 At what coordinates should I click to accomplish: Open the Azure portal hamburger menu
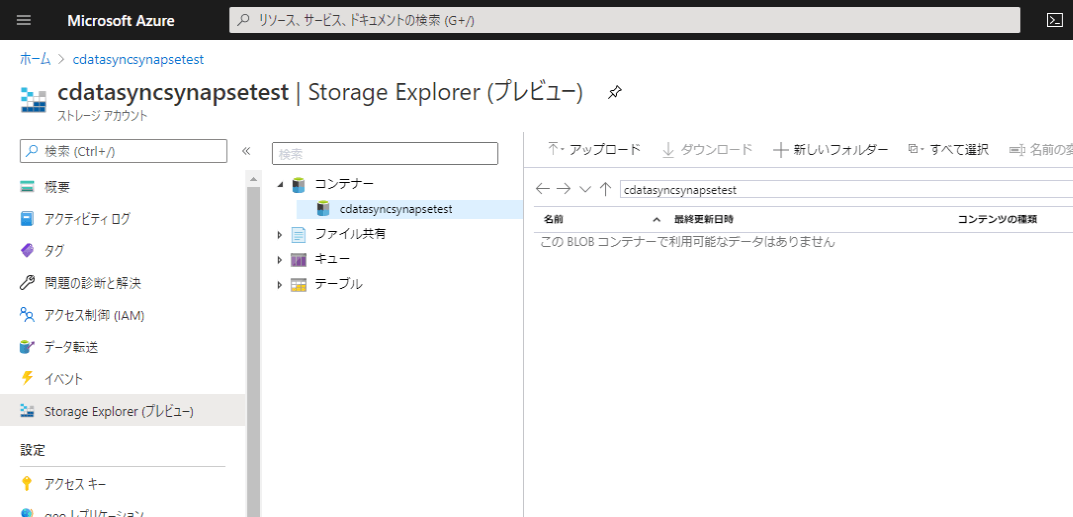click(24, 20)
